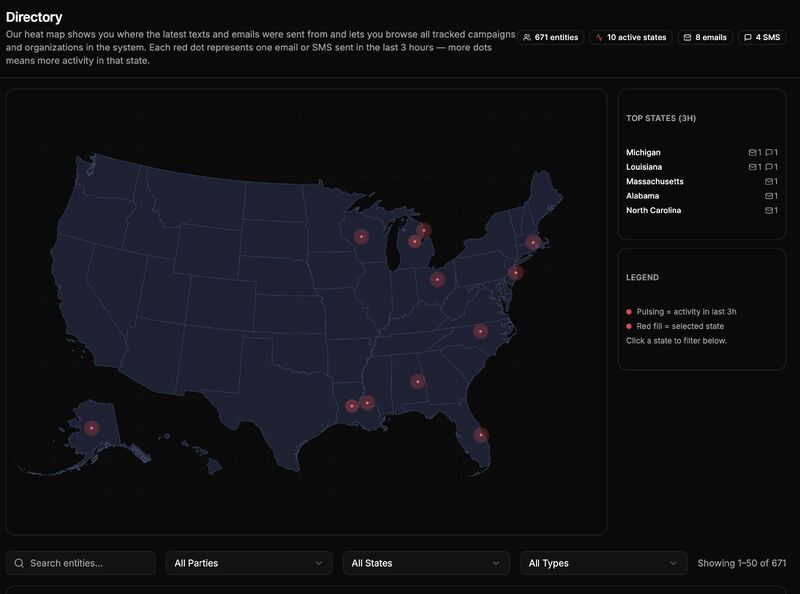800x594 pixels.
Task: Click the envelope icon in emails badge
Action: tap(687, 37)
